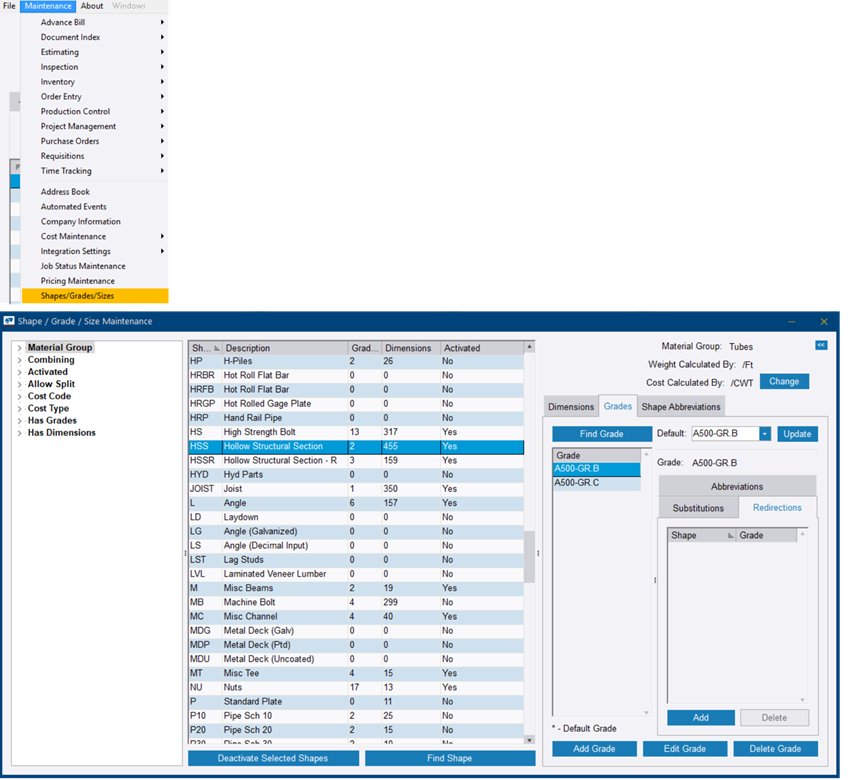850x780 pixels.
Task: Open the Time Tracking submenu
Action: point(95,171)
